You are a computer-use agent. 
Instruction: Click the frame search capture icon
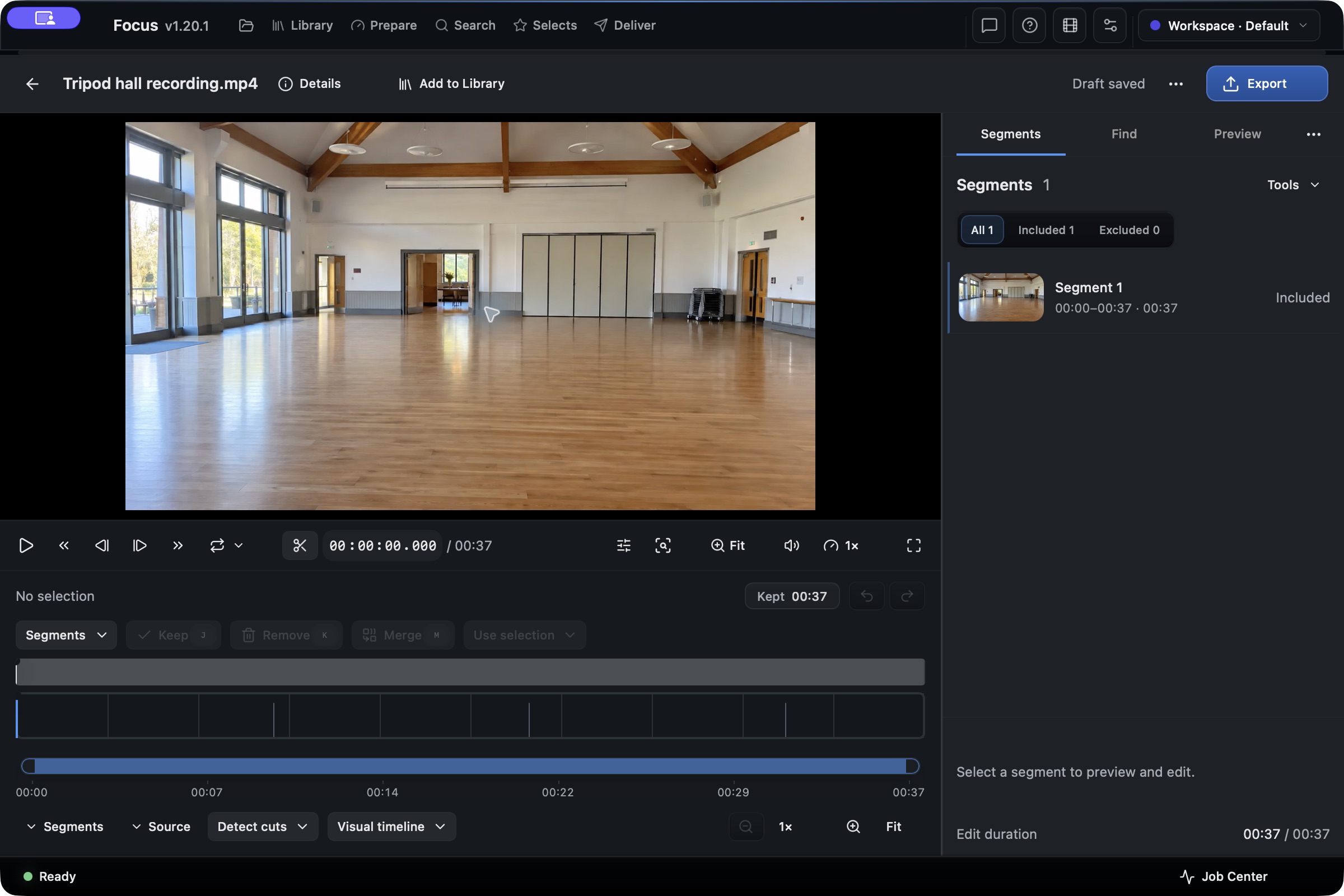(663, 545)
